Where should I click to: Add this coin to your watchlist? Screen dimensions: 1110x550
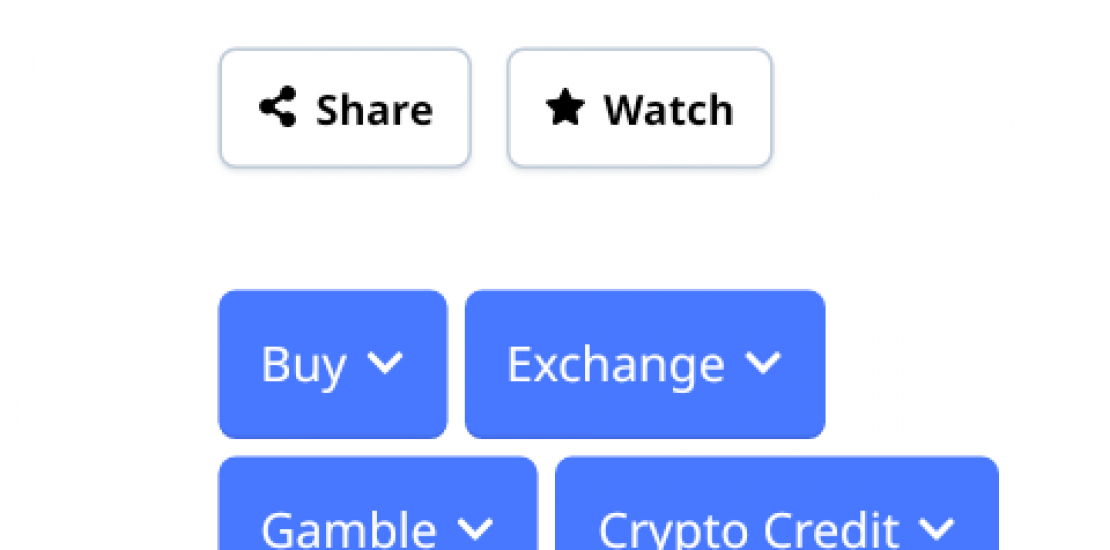639,108
